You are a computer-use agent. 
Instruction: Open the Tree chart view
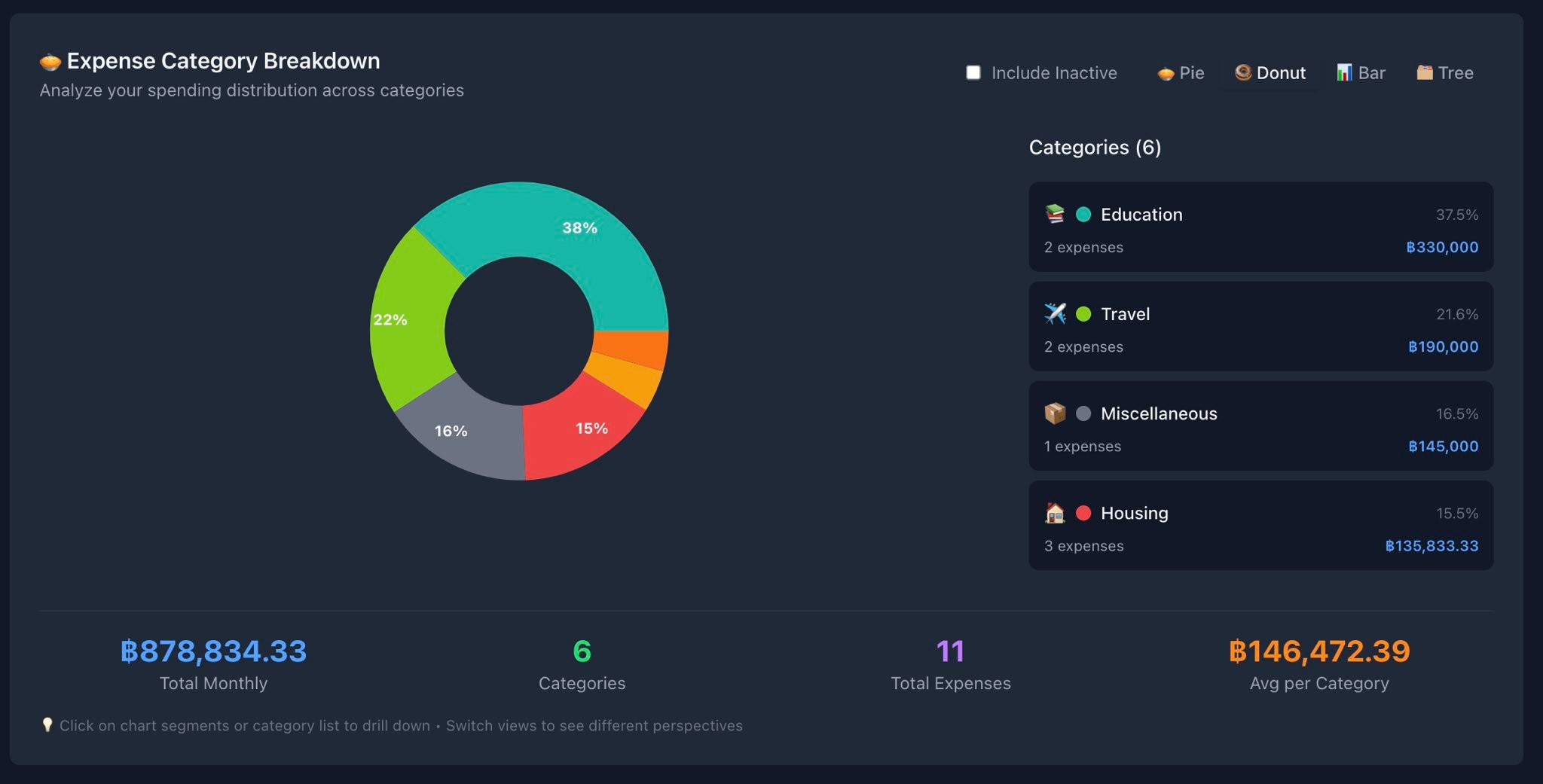coord(1444,72)
